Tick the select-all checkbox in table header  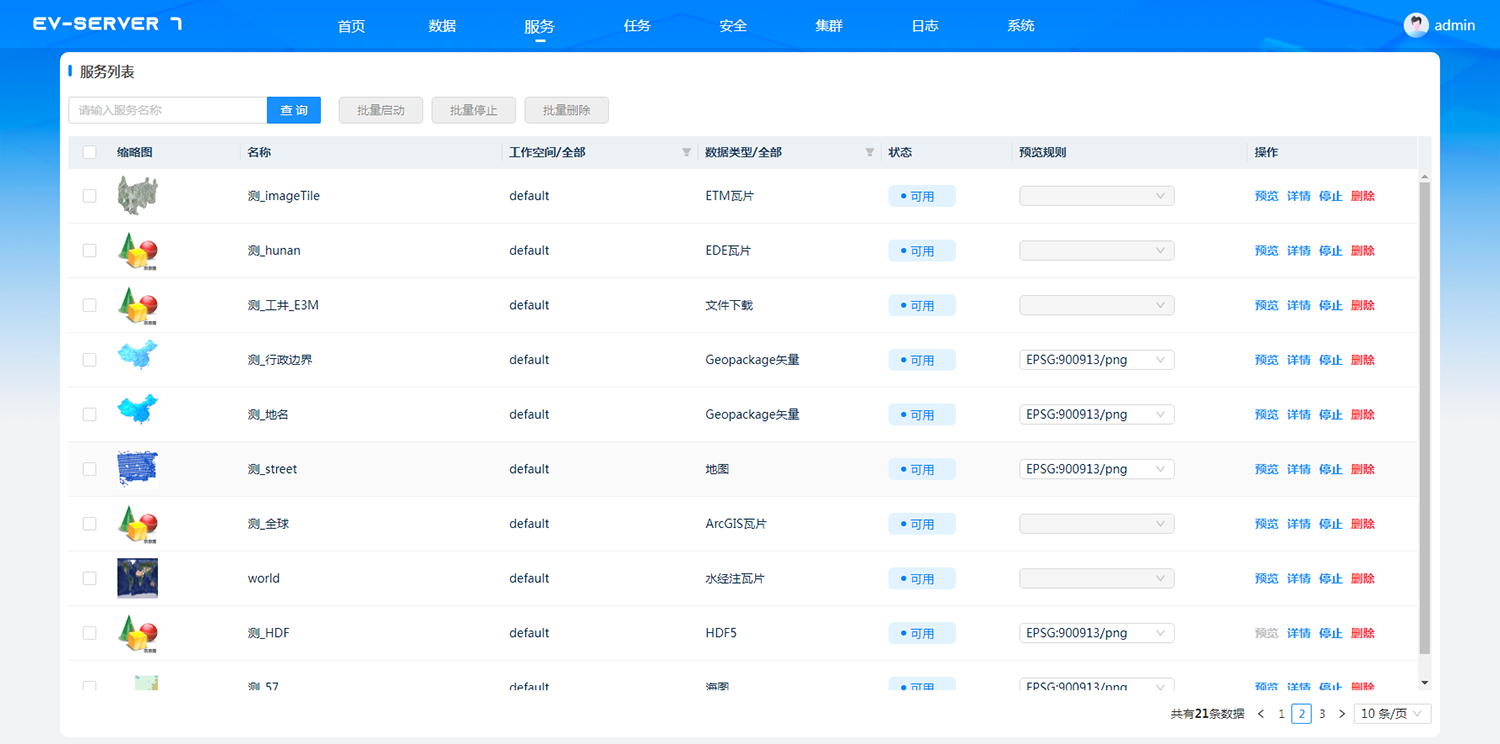coord(90,153)
